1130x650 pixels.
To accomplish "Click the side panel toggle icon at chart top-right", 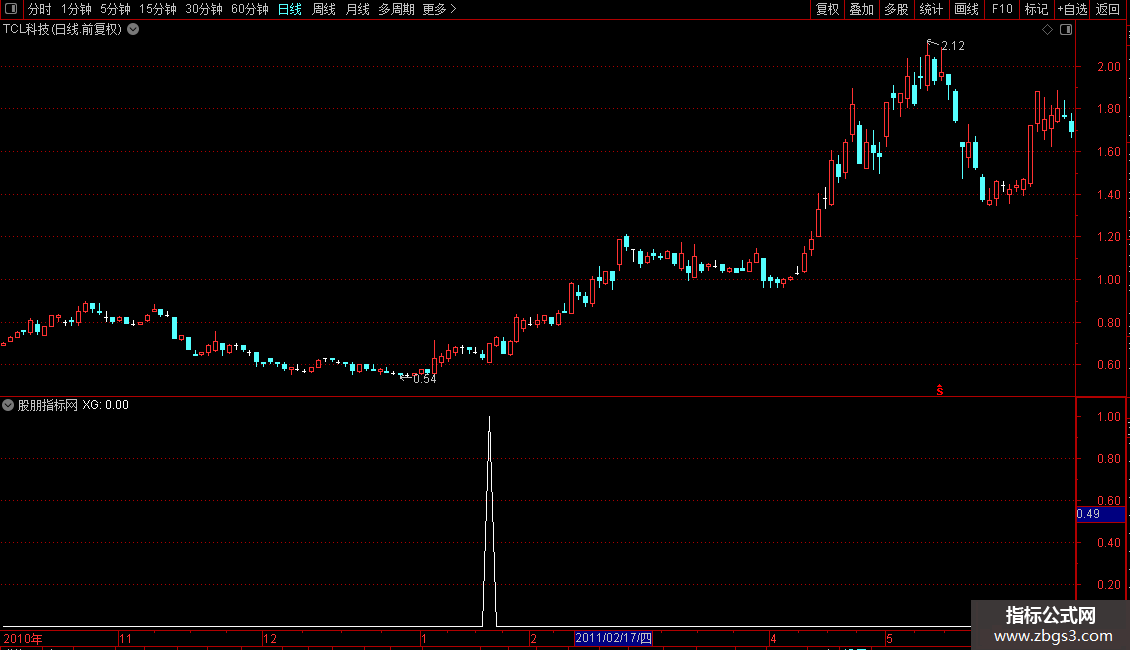I will (1066, 30).
